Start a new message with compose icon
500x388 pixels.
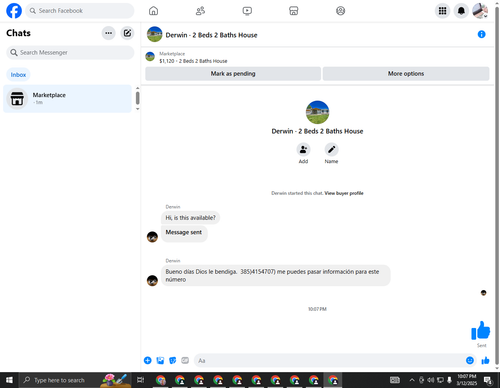(x=127, y=33)
